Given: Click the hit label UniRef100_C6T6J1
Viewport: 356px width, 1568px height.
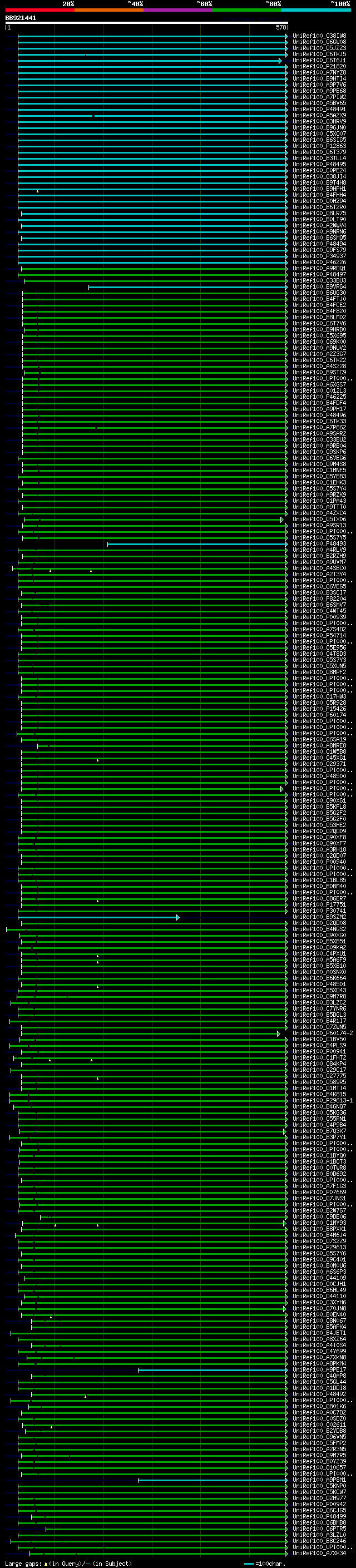Looking at the screenshot, I should point(319,61).
